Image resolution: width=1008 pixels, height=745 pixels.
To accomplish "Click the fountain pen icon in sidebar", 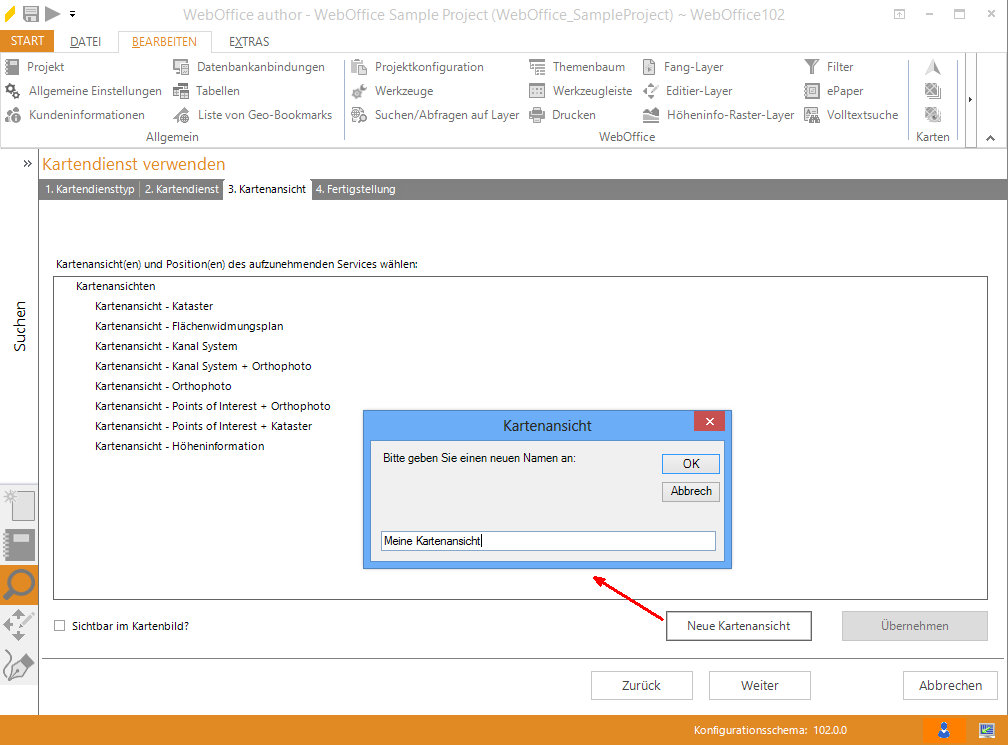I will click(19, 665).
